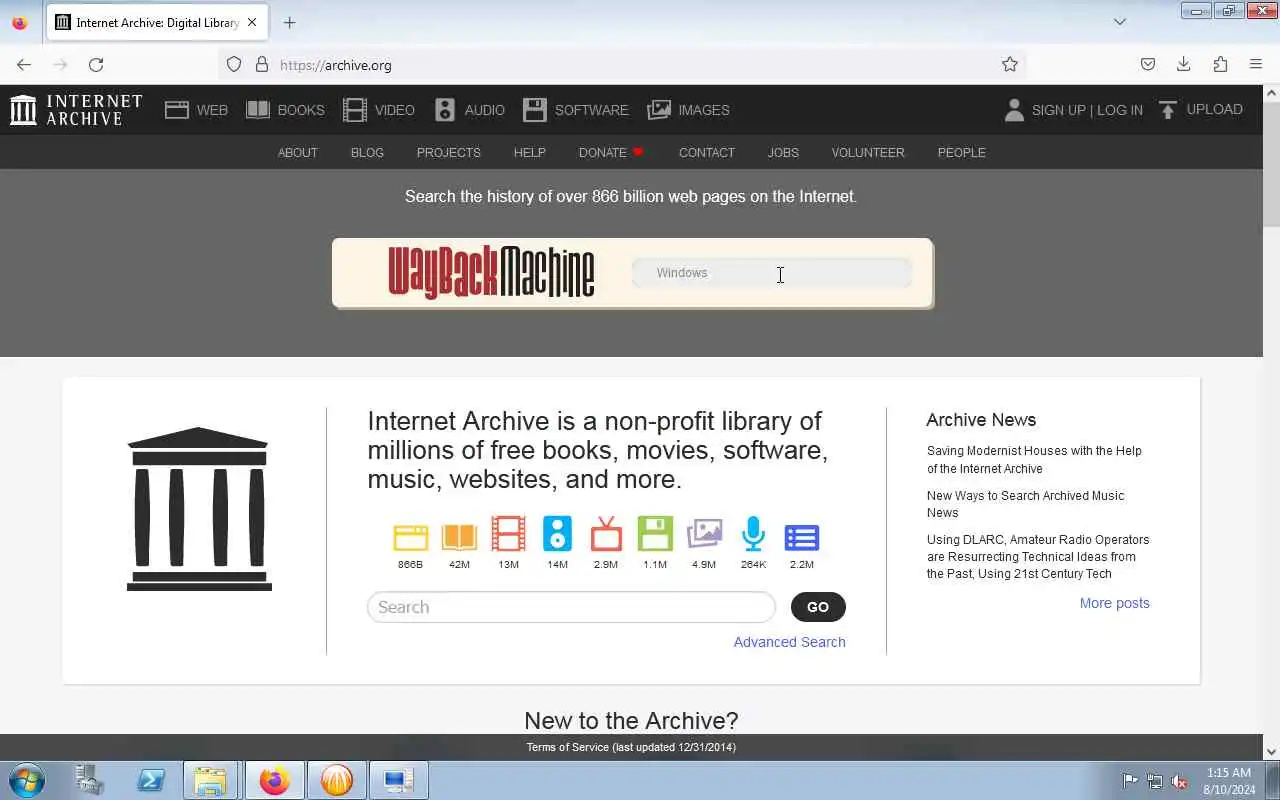Open the IMAGES icon in navbar

pyautogui.click(x=659, y=110)
